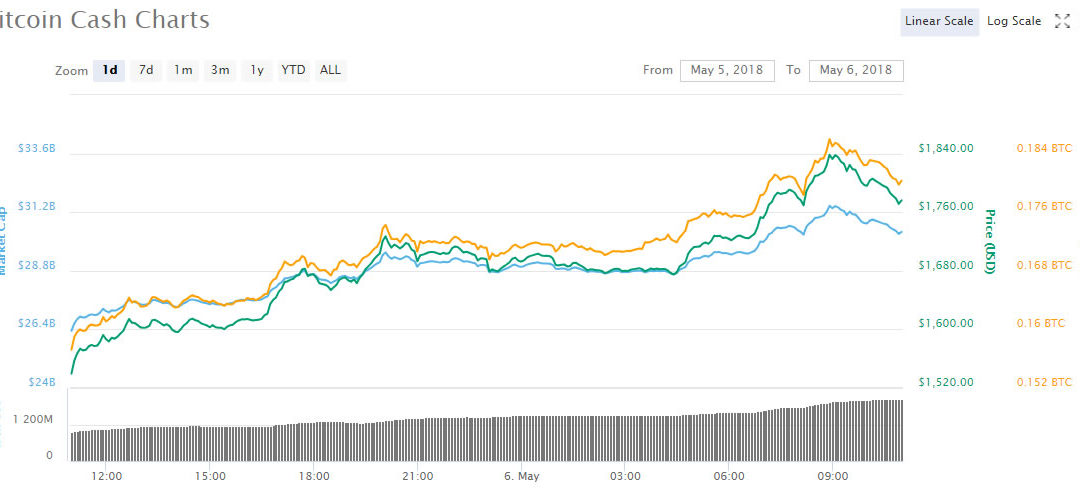Edit the From date May 5, 2018
This screenshot has width=1080, height=503.
[x=727, y=70]
